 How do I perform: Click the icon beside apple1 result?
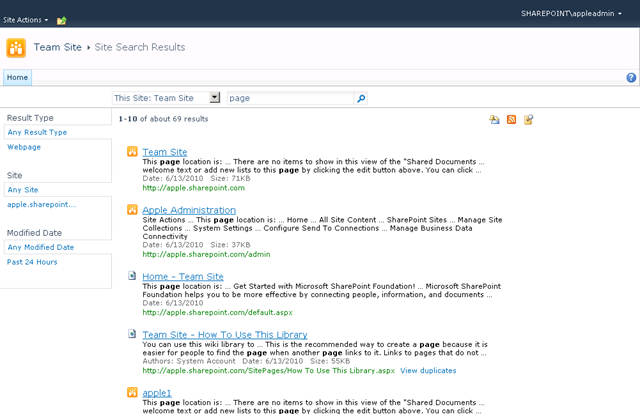pos(132,392)
